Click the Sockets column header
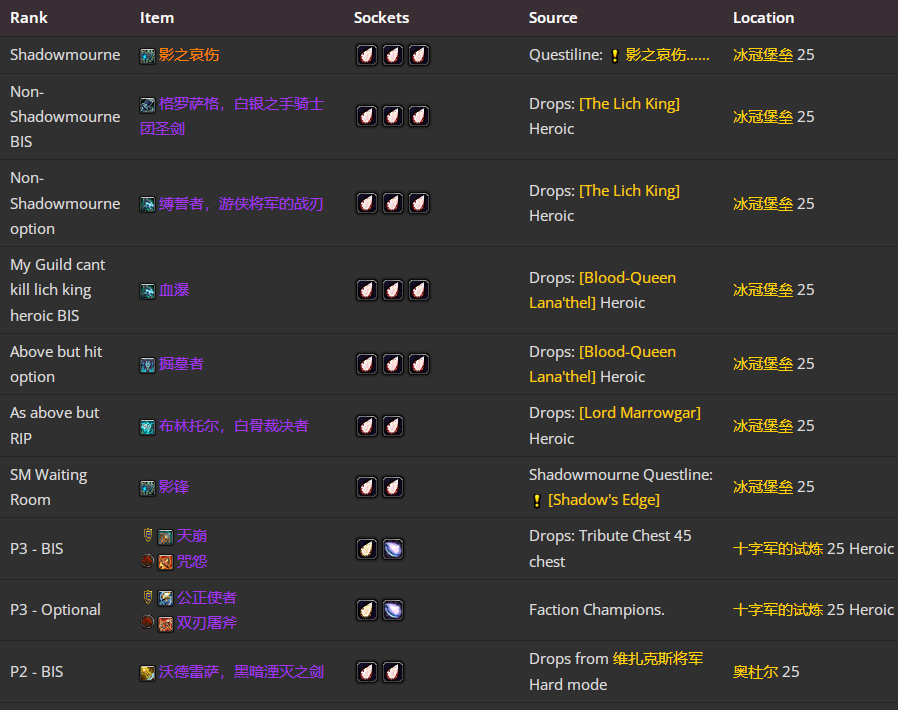Viewport: 898px width, 710px height. (381, 18)
